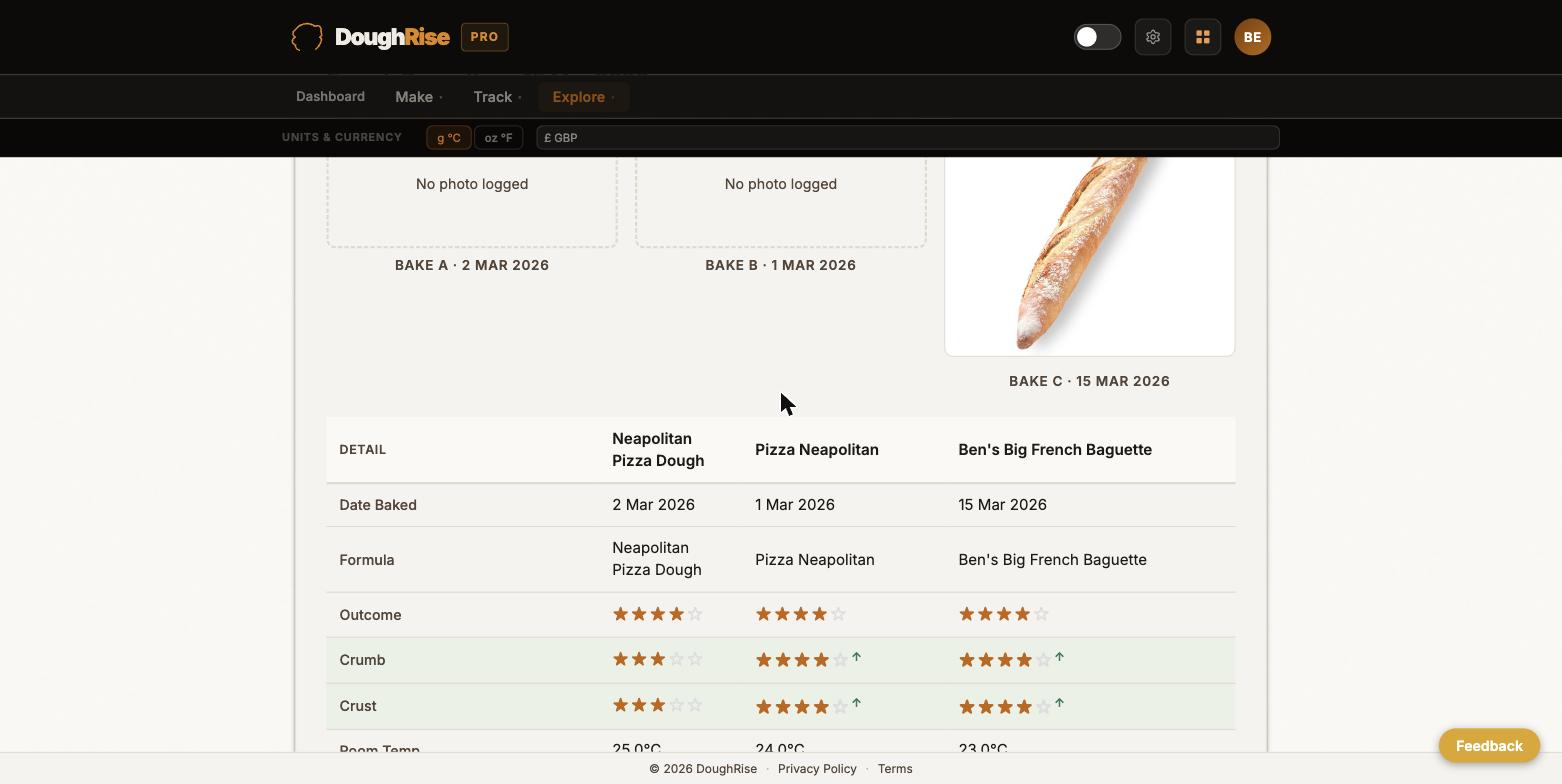Click the DoughRise logo icon
This screenshot has width=1562, height=784.
(x=307, y=37)
